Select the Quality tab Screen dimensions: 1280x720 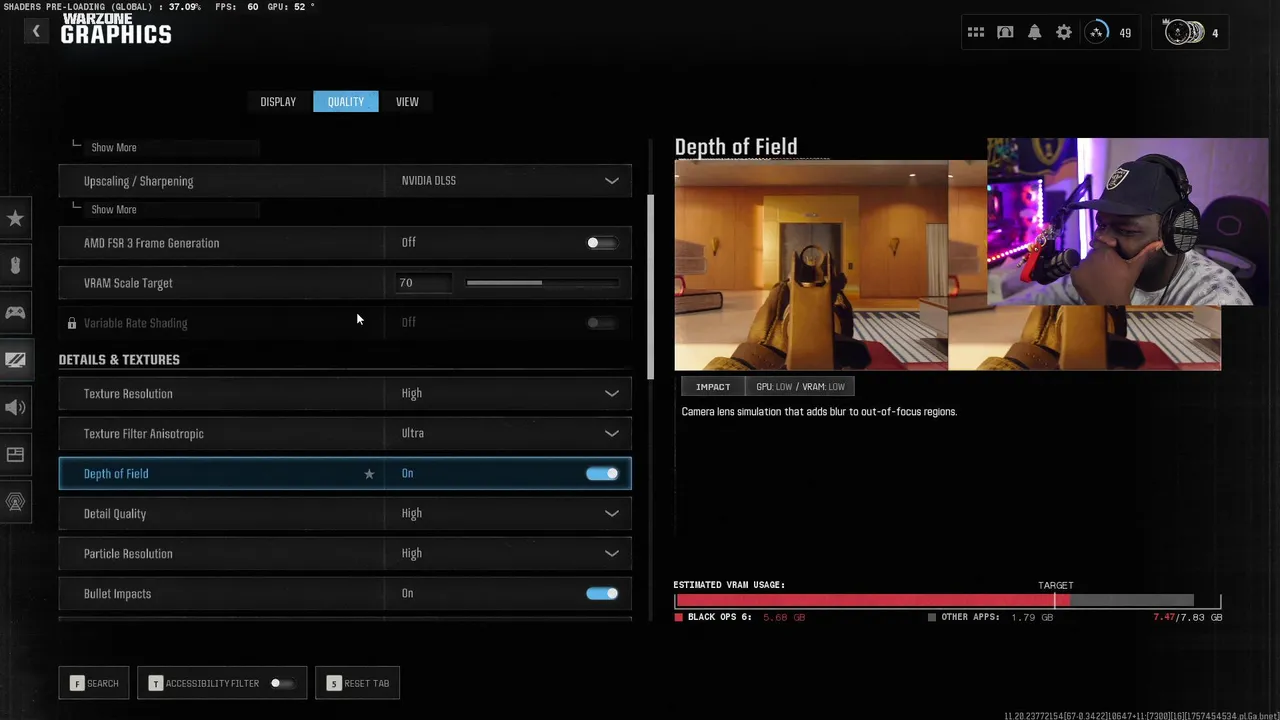tap(346, 102)
